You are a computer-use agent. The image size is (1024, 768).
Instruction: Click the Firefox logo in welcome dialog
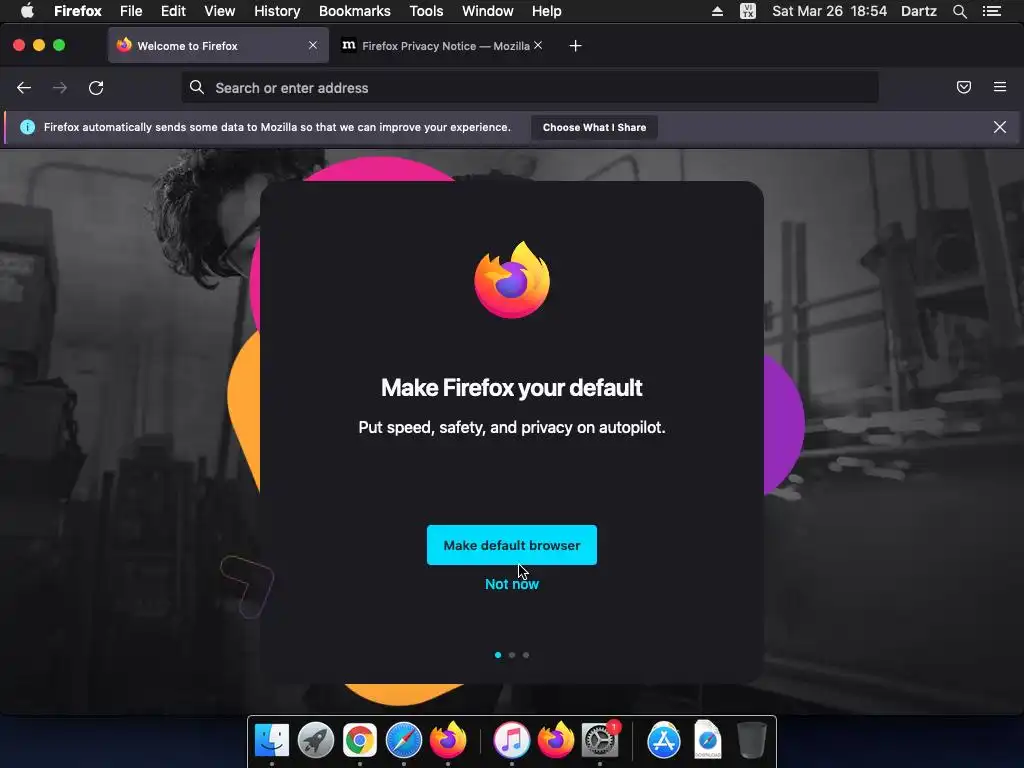[512, 280]
